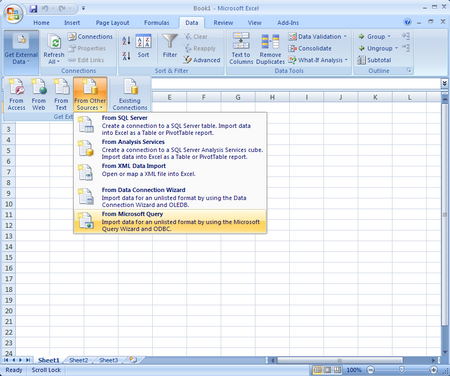Open the What-If Analysis dropdown
Viewport: 450px width, 376px height.
tap(318, 60)
